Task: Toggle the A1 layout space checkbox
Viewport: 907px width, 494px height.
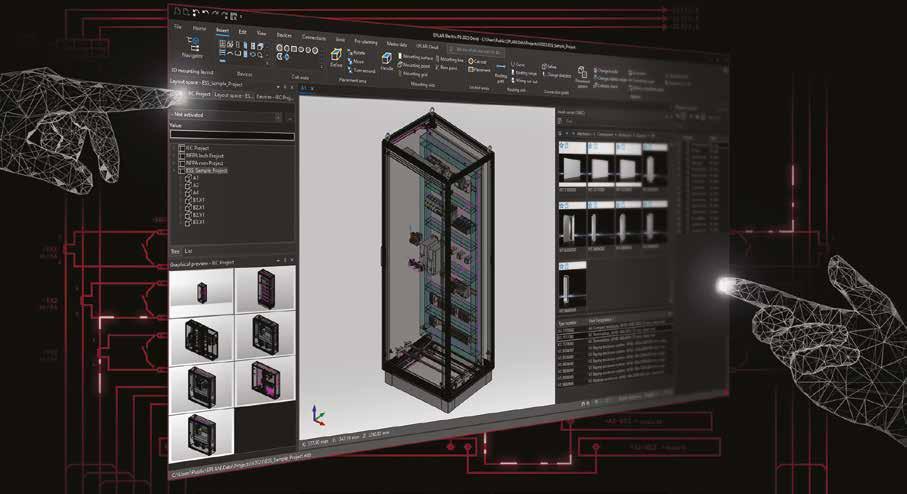Action: coord(188,178)
